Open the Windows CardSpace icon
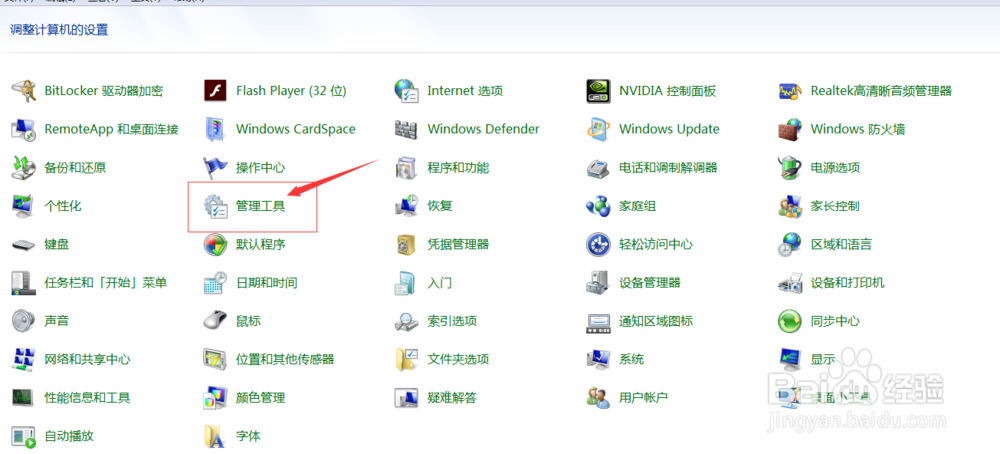 pos(216,129)
